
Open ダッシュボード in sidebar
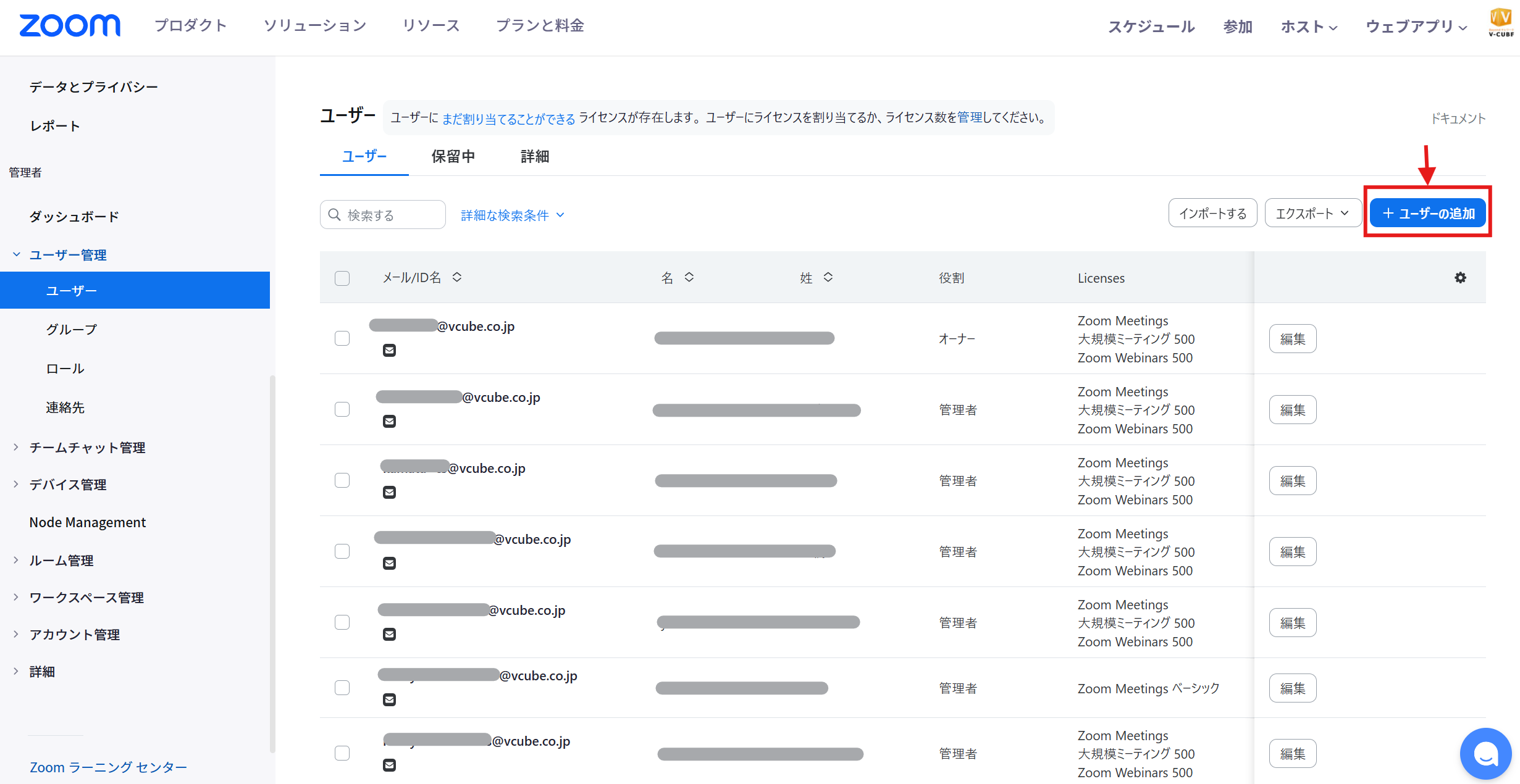click(x=74, y=217)
